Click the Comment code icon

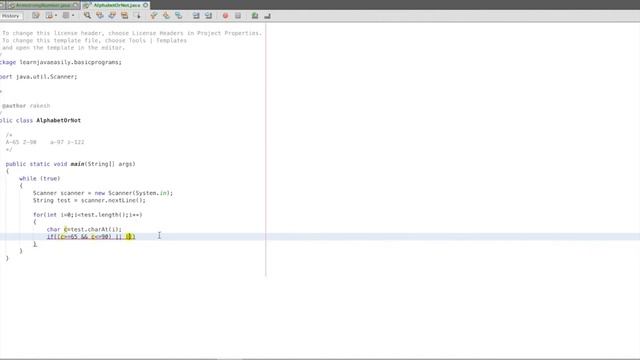pos(255,16)
